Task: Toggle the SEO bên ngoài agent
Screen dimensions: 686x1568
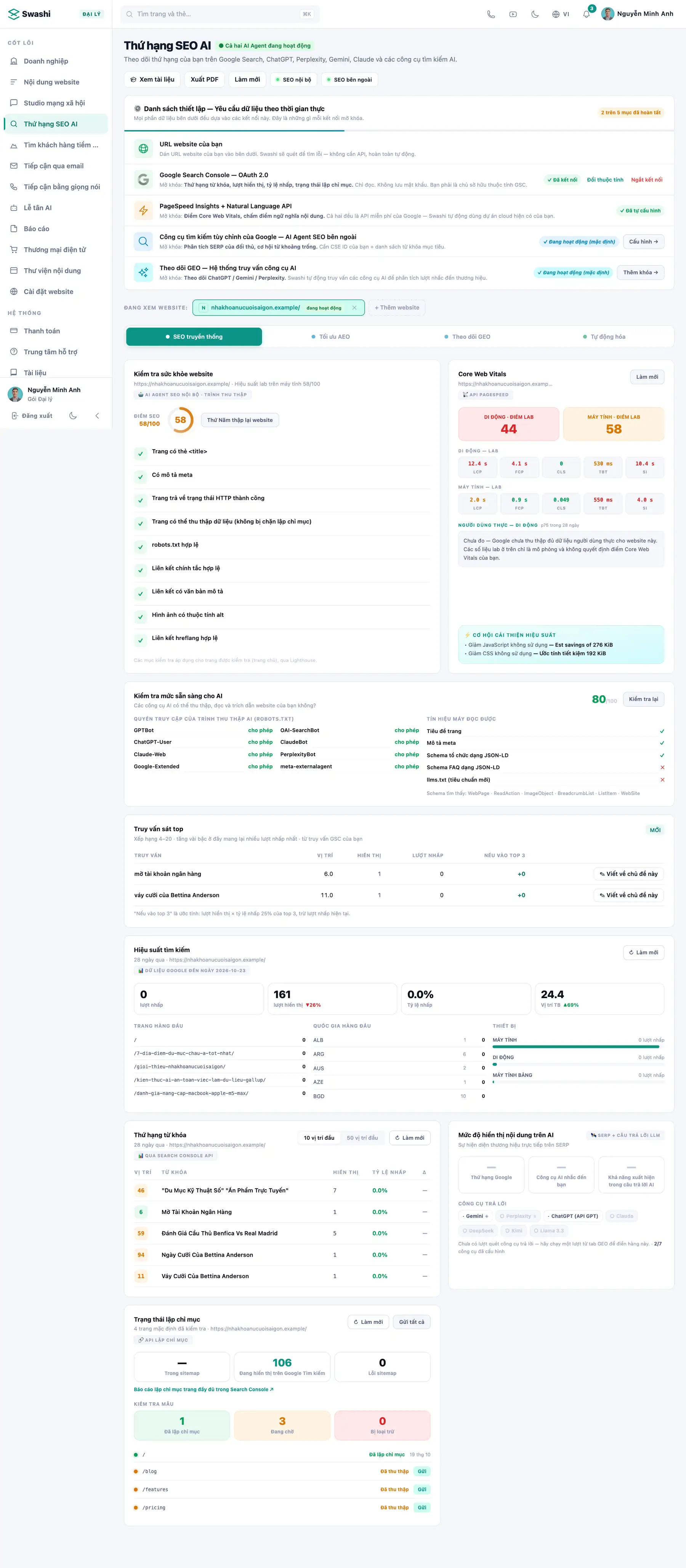Action: (349, 80)
